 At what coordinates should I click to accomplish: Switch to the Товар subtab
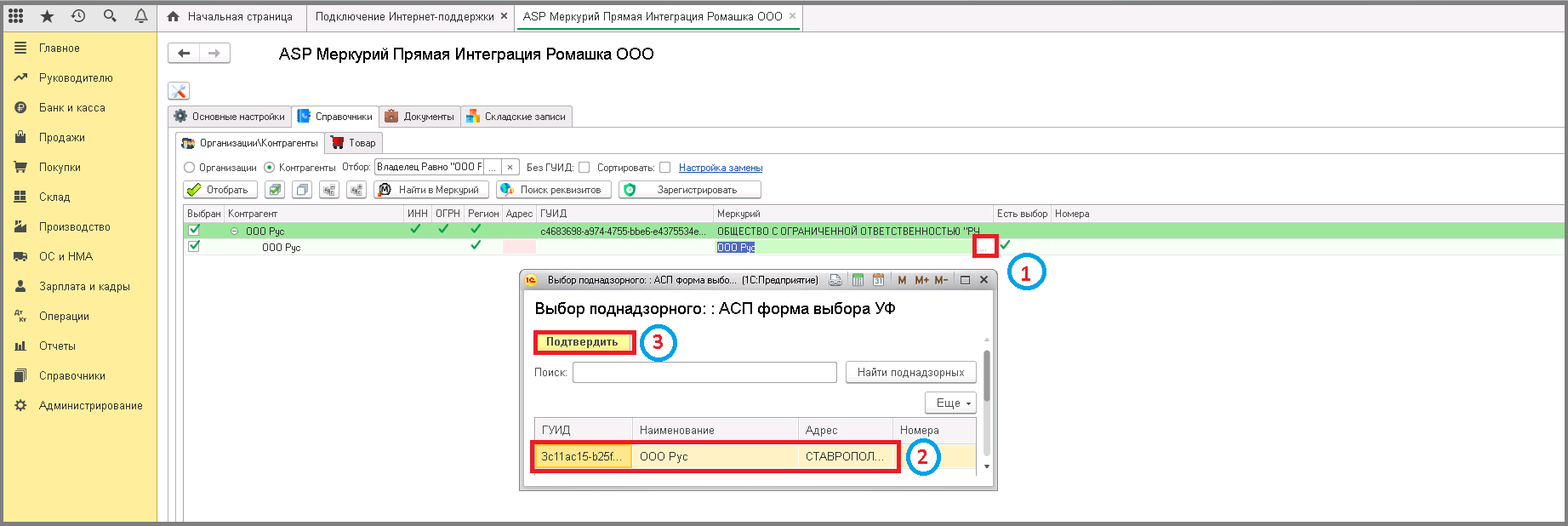pyautogui.click(x=354, y=143)
